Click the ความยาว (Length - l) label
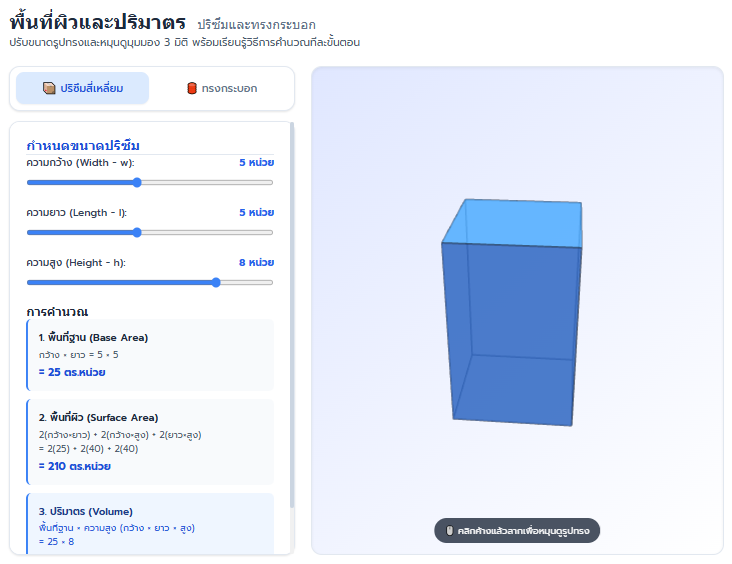Screen dimensions: 732x564 (x=77, y=213)
